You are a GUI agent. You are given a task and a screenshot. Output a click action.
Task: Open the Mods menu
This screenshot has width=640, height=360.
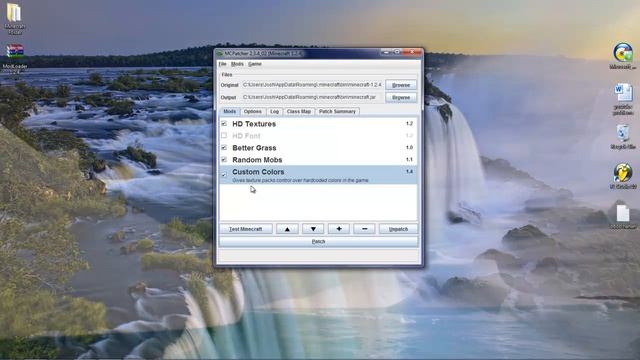(x=237, y=64)
